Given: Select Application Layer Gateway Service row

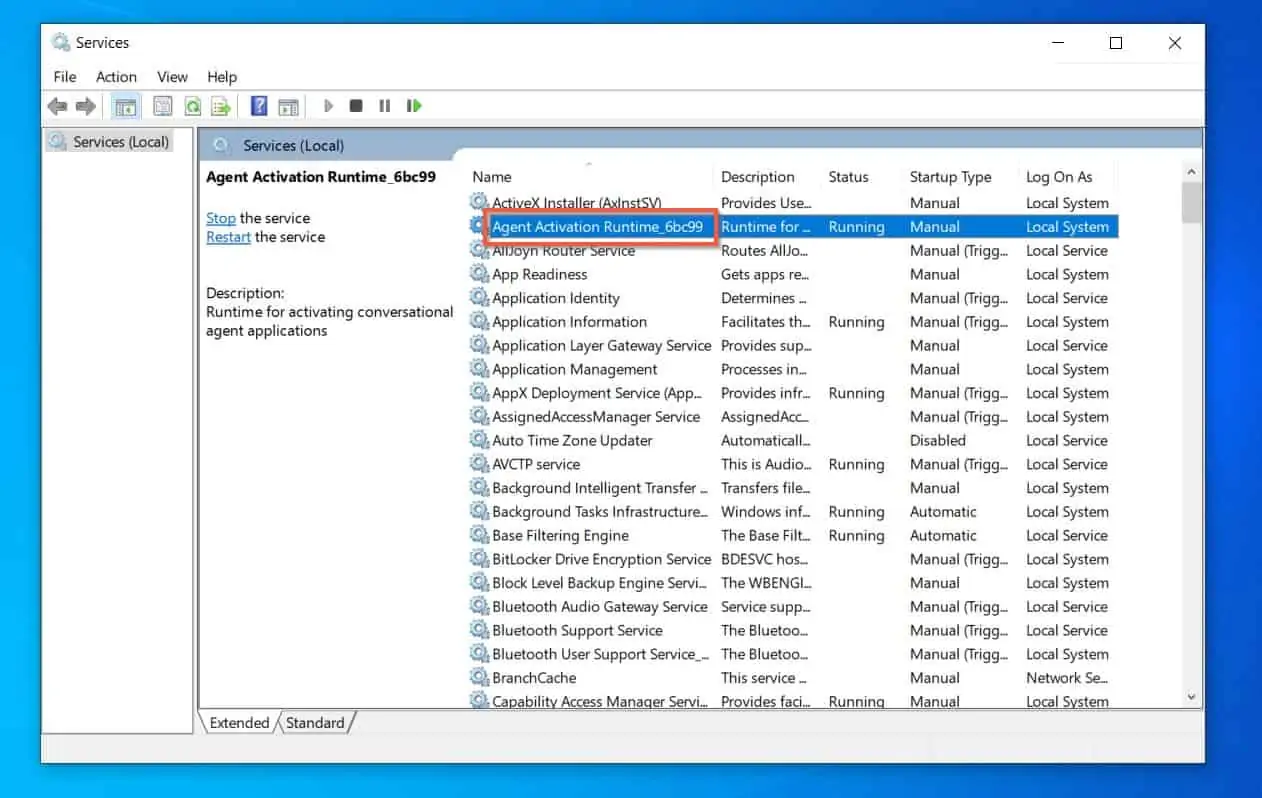Looking at the screenshot, I should click(x=792, y=346).
